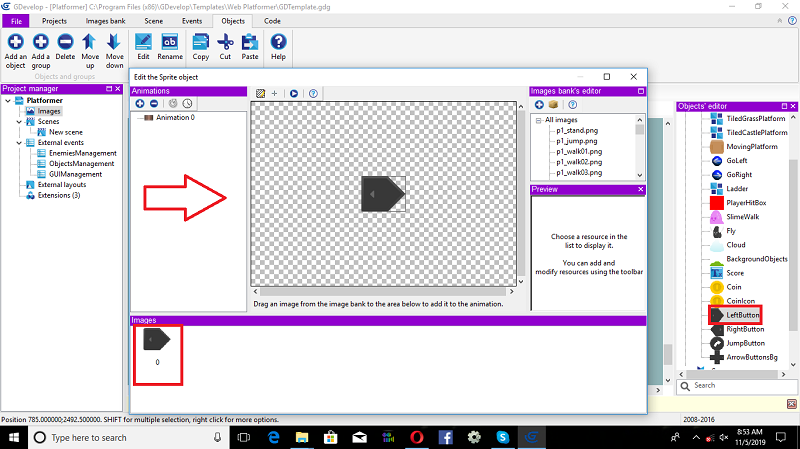
Task: Click Add a group in the ribbon
Action: (41, 51)
